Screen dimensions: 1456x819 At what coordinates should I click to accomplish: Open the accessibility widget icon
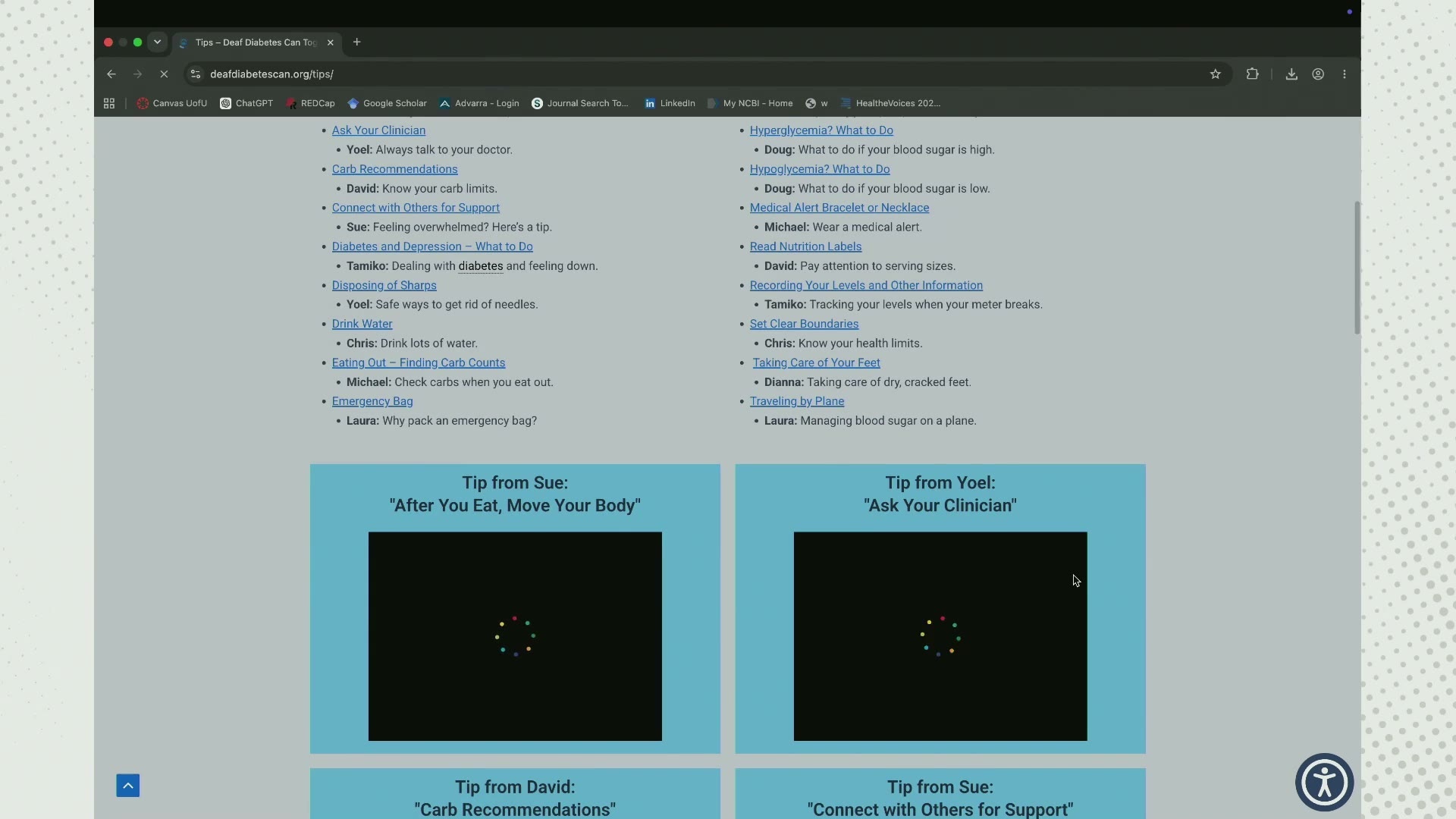point(1325,782)
